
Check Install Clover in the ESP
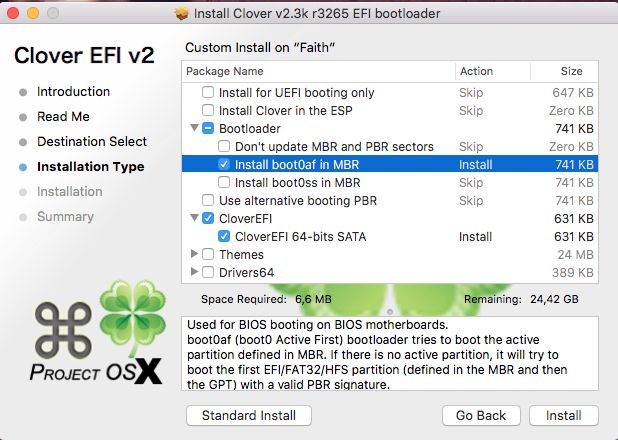(208, 110)
